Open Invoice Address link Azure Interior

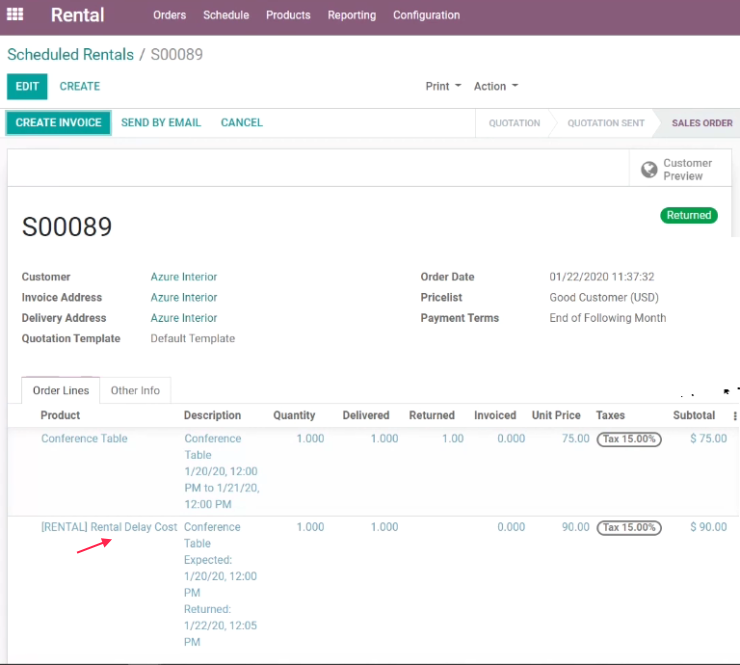point(184,298)
